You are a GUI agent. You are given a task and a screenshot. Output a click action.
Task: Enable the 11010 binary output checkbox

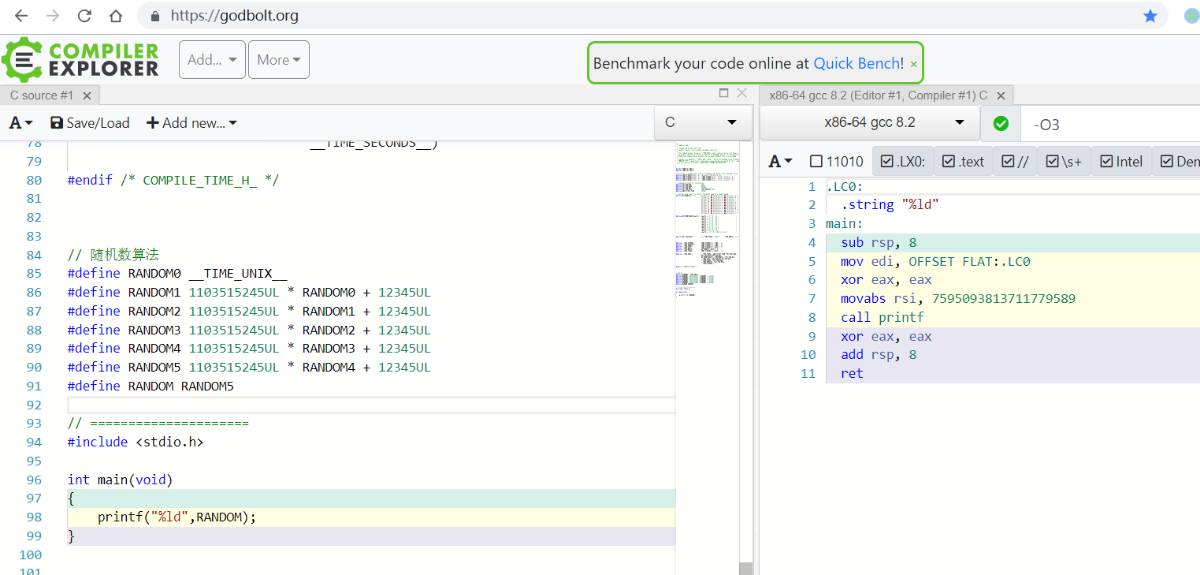(x=837, y=161)
